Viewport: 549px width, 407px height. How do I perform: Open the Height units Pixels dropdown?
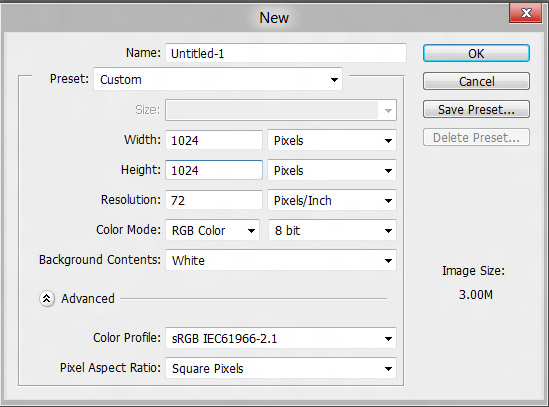[x=332, y=171]
